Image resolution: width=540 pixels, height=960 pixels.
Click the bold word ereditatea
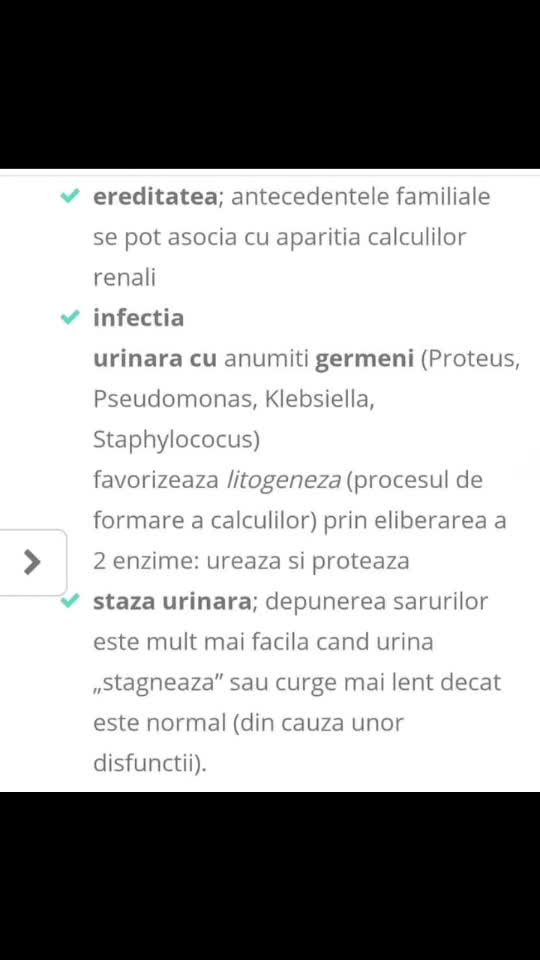pos(156,197)
